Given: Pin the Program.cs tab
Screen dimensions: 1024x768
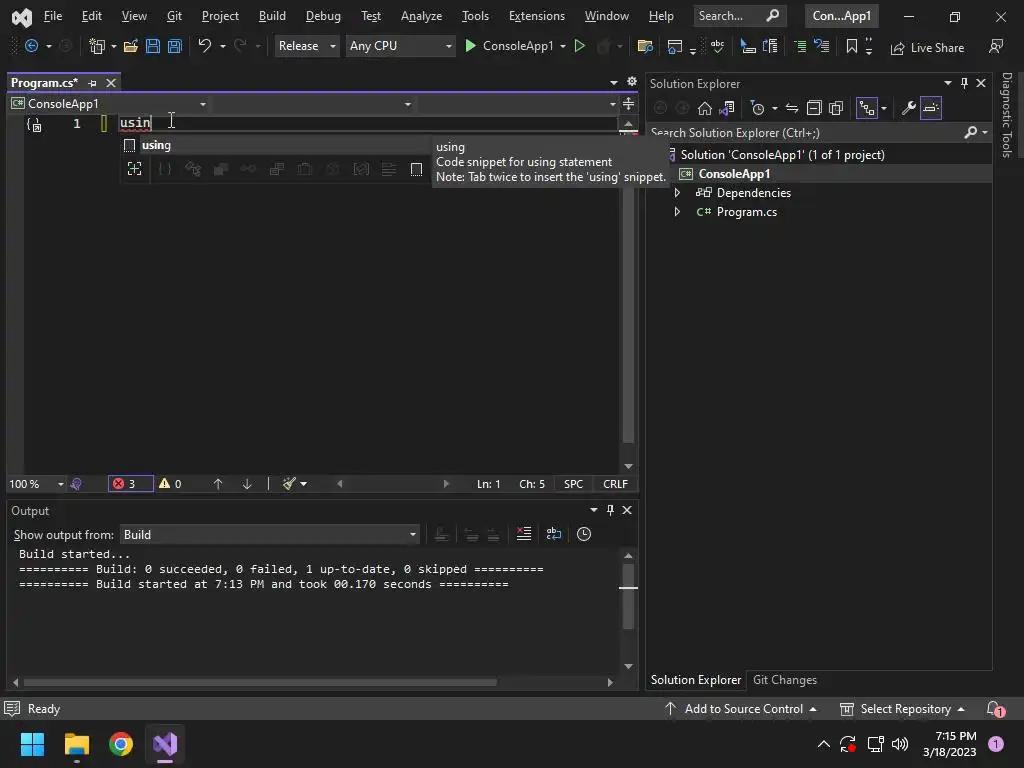Looking at the screenshot, I should coord(92,83).
